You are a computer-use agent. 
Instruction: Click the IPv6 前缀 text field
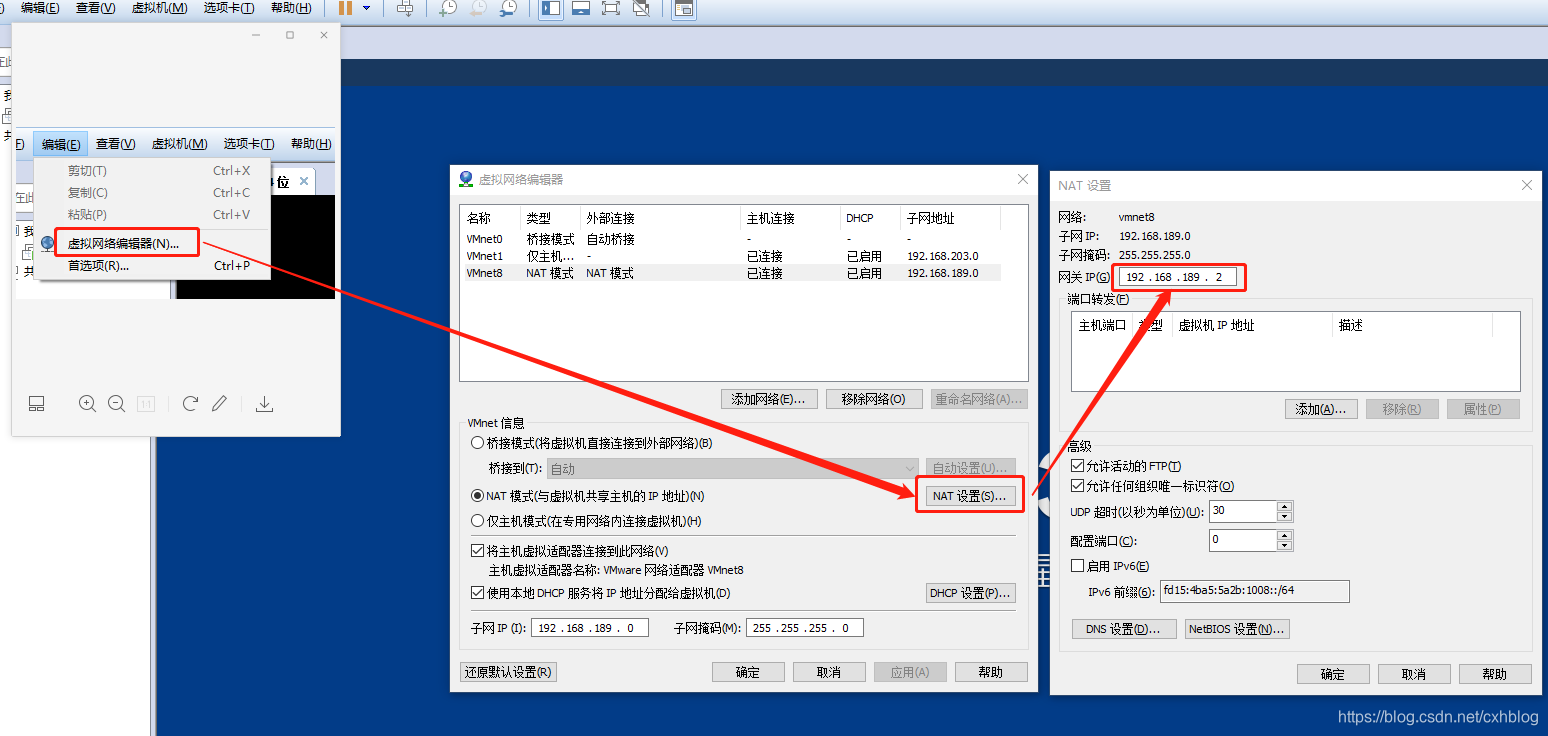[x=1255, y=591]
